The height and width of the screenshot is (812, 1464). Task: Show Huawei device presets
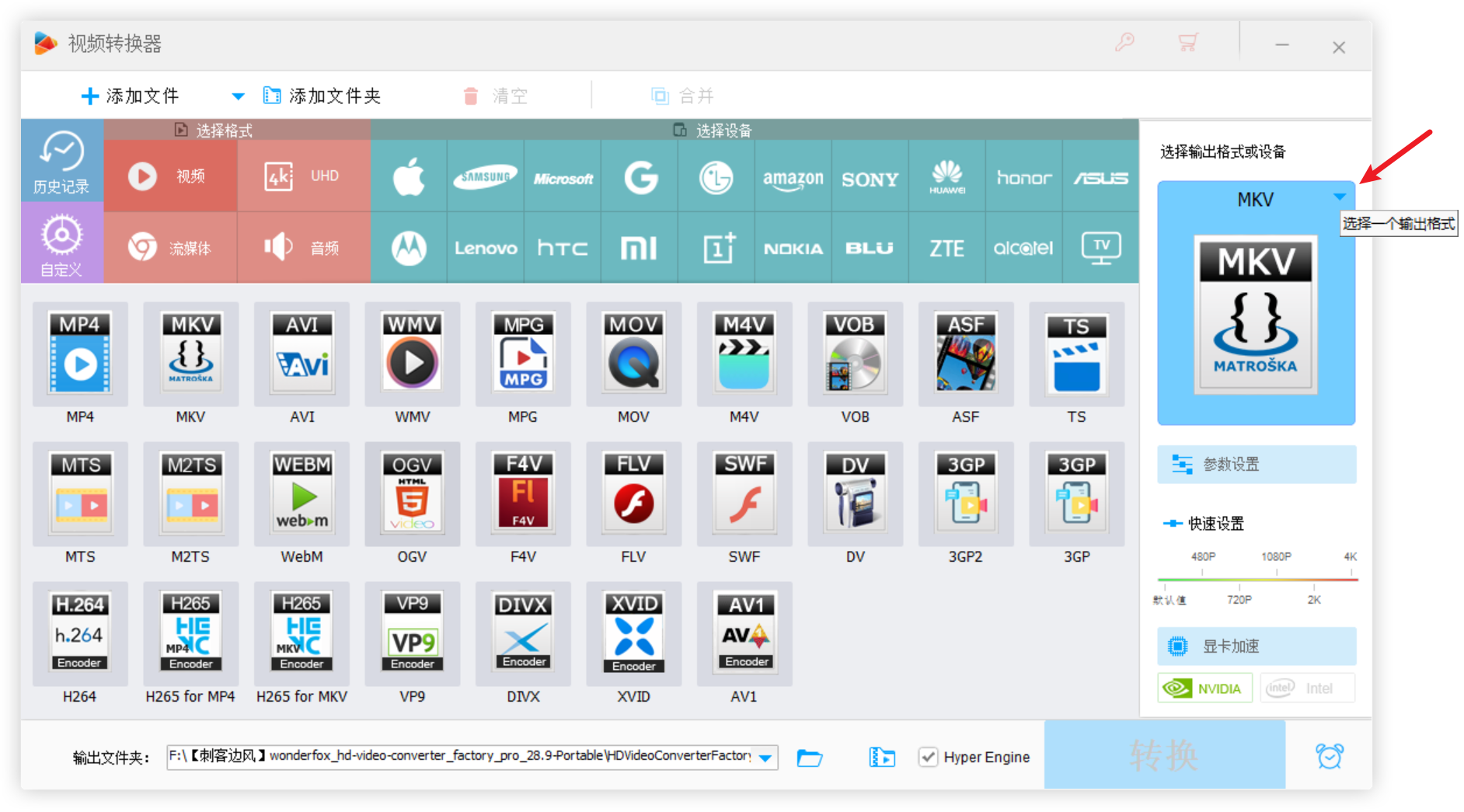[947, 177]
